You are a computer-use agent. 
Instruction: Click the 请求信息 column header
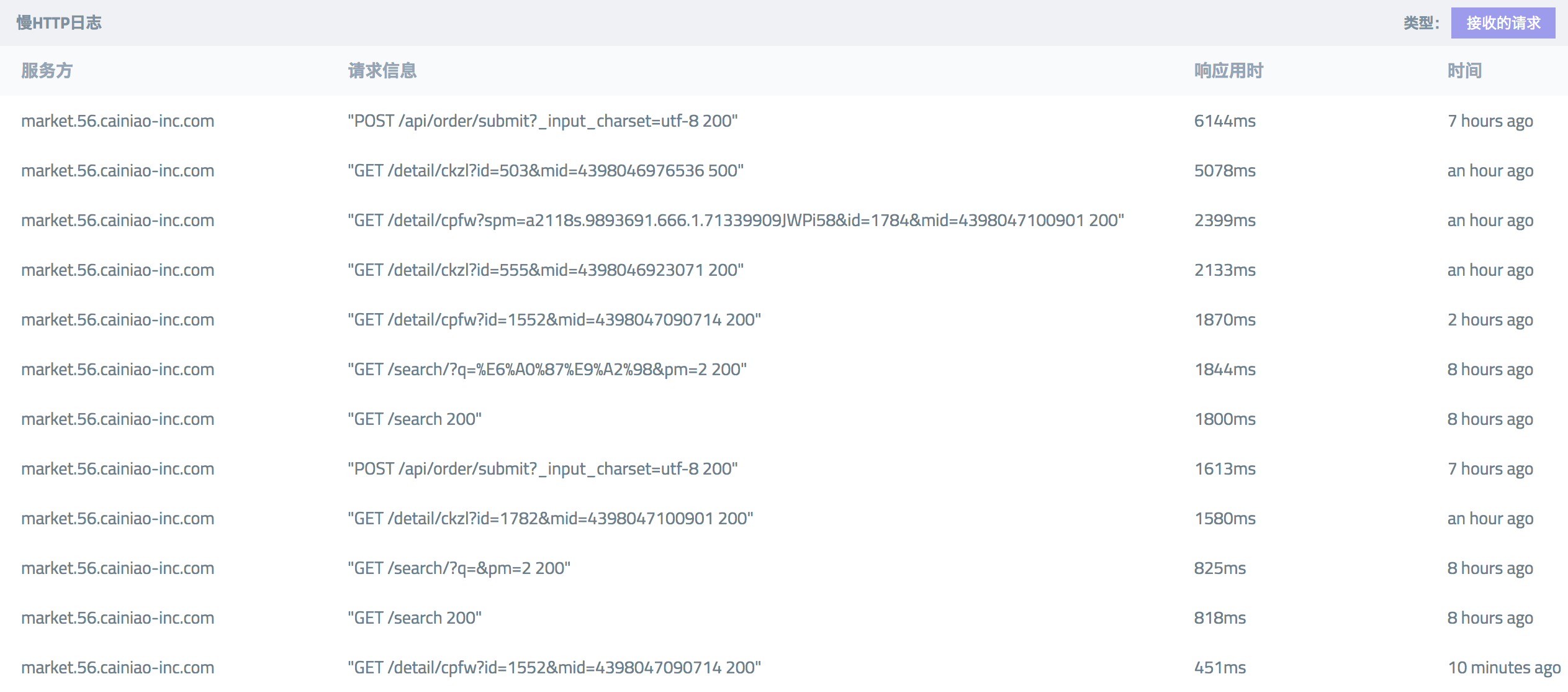[382, 70]
